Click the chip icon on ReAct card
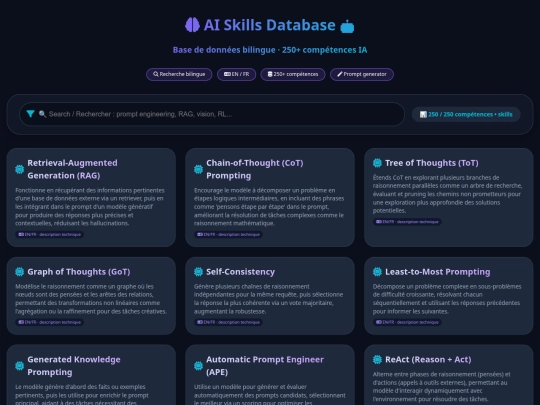 pos(377,360)
